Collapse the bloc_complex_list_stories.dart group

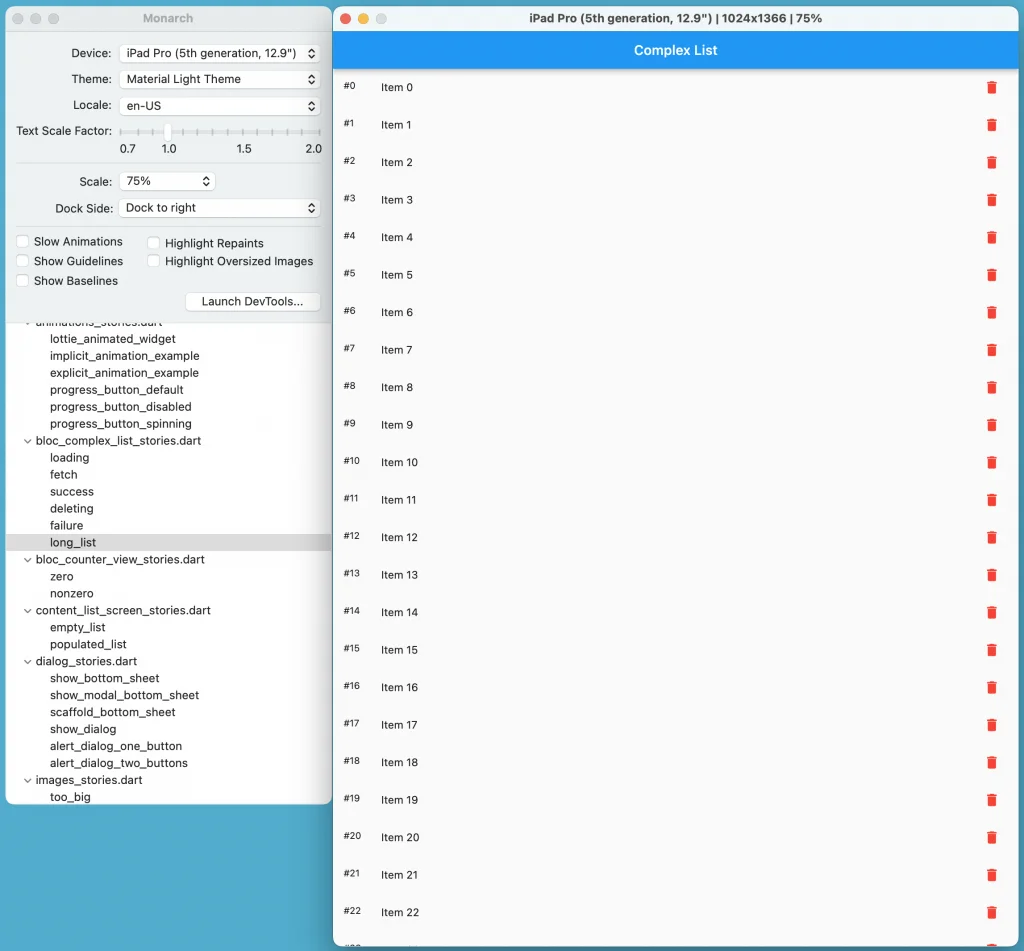27,441
